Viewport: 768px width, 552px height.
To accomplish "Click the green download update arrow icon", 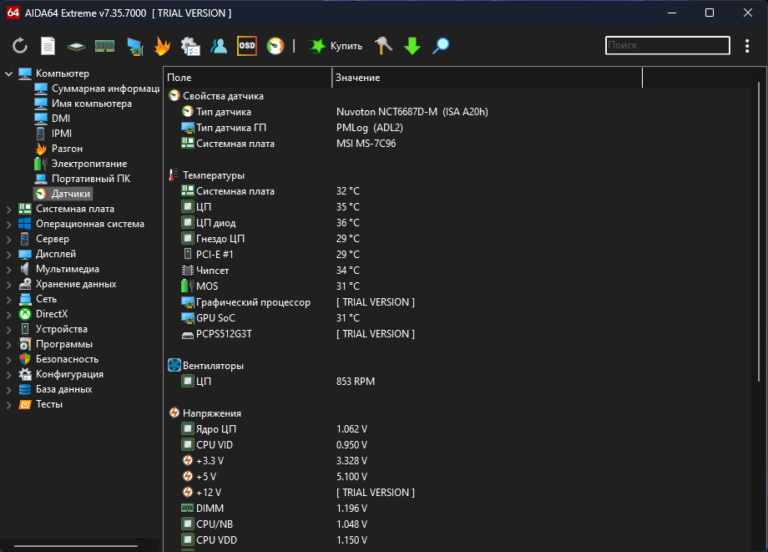I will tap(412, 46).
